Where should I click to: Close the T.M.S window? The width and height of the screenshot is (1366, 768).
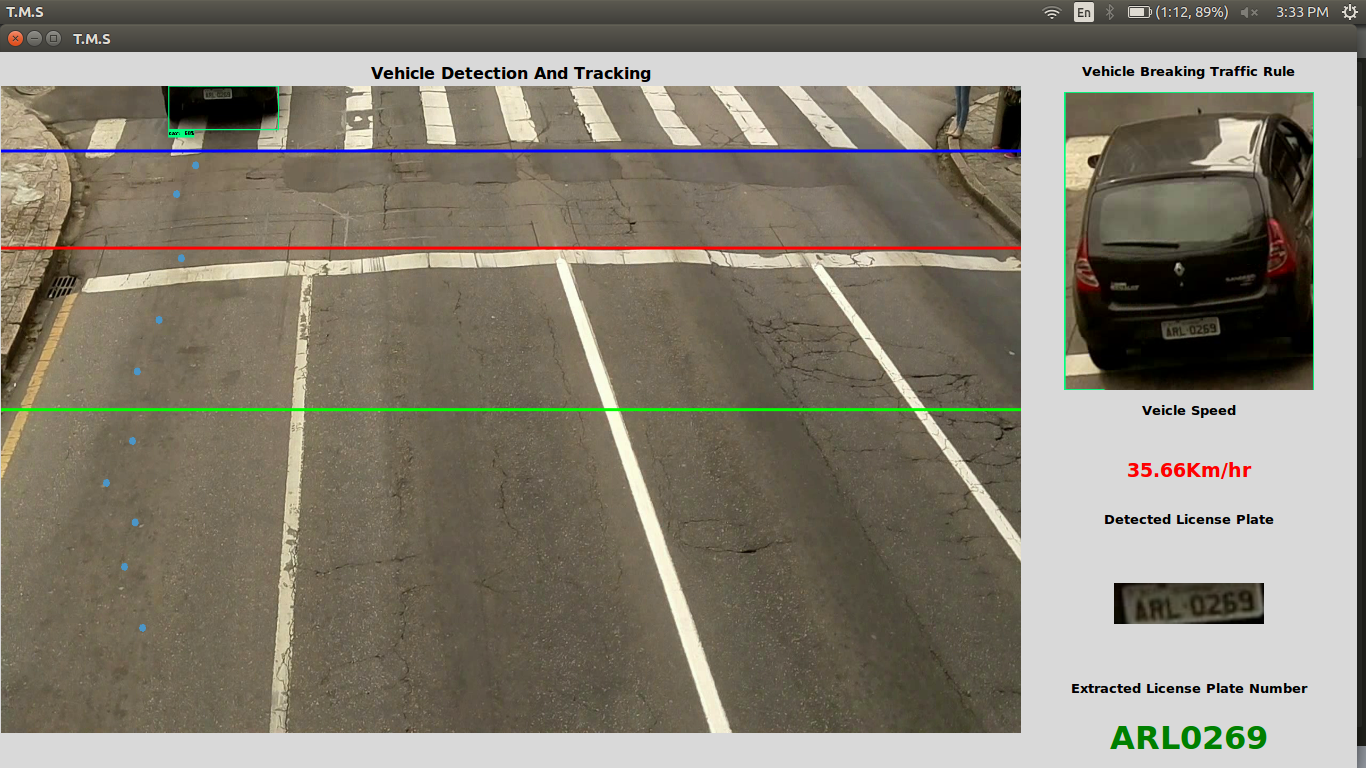[15, 38]
